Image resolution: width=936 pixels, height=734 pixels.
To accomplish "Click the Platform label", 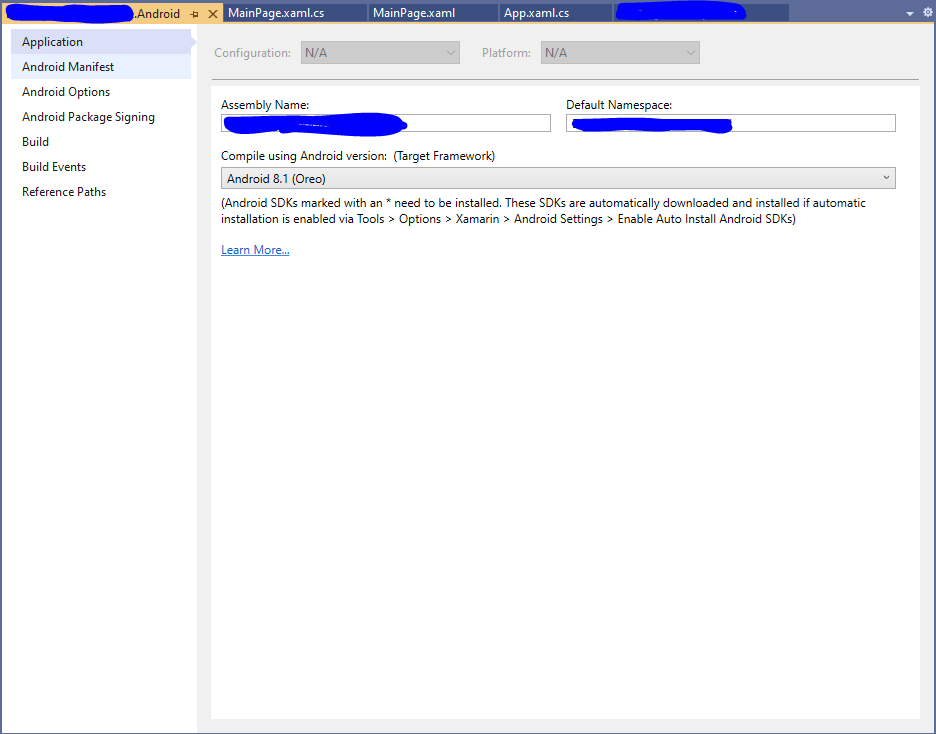I will 506,53.
